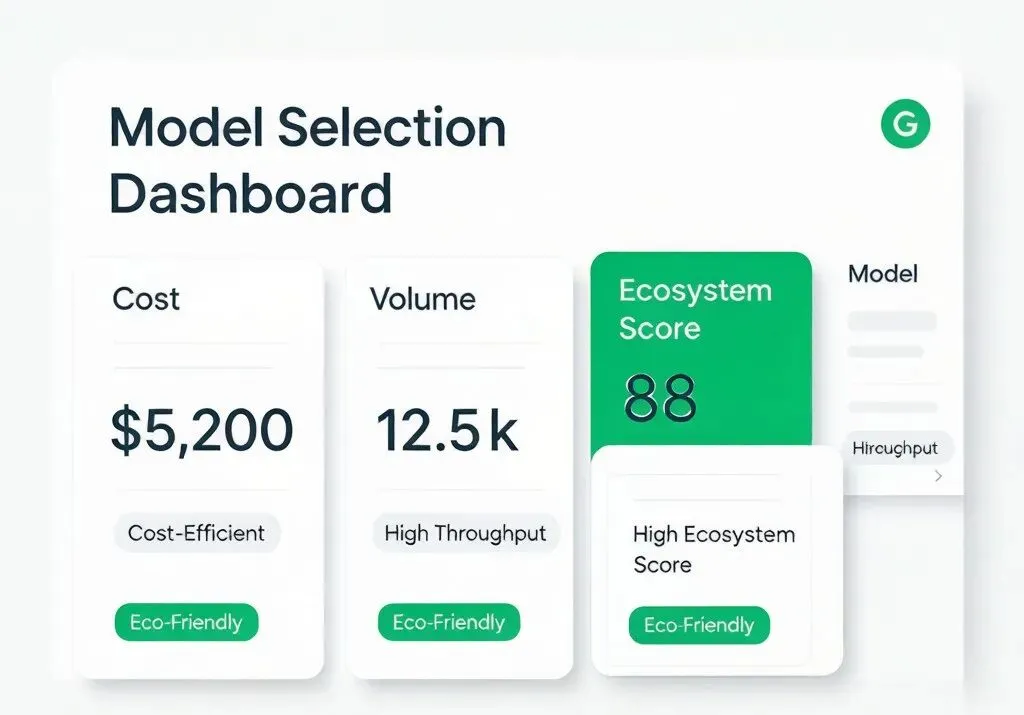This screenshot has height=715, width=1024.
Task: Select second placeholder bar under Model
Action: (886, 352)
